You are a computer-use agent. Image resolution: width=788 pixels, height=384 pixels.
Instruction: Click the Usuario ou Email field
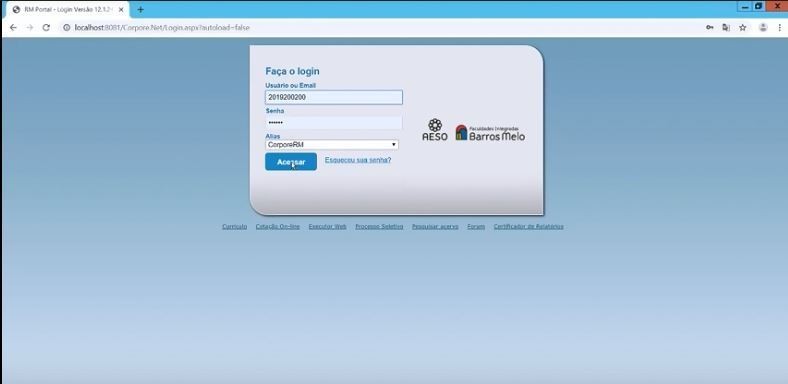click(x=334, y=98)
